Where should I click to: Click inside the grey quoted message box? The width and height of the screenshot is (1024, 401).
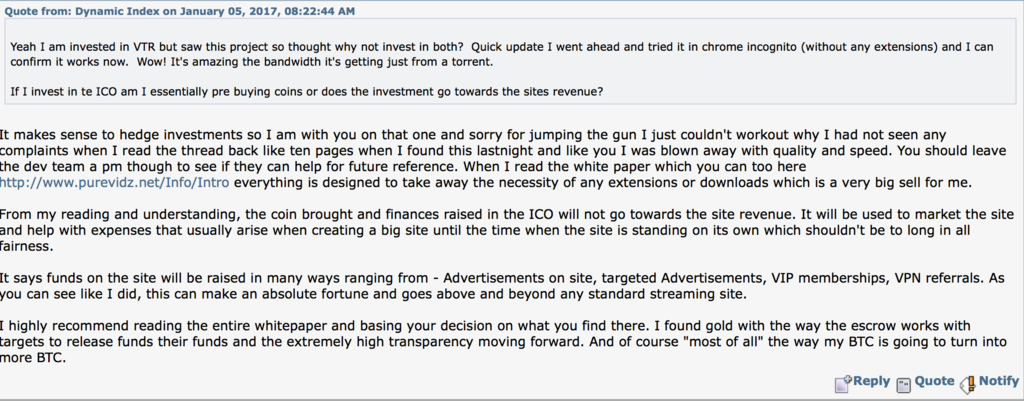pyautogui.click(x=510, y=61)
